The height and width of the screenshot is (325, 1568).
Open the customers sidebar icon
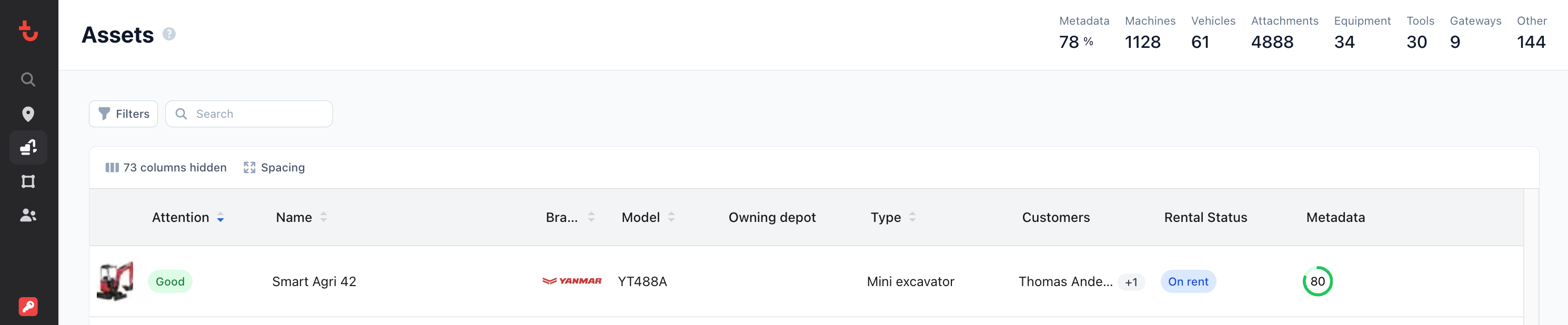point(27,215)
